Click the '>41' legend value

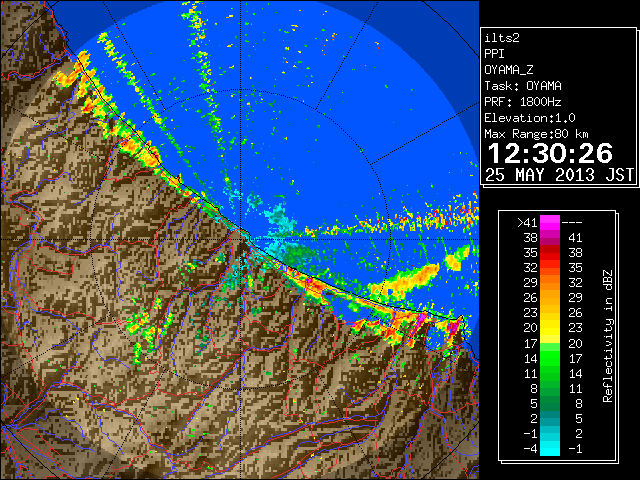(528, 222)
